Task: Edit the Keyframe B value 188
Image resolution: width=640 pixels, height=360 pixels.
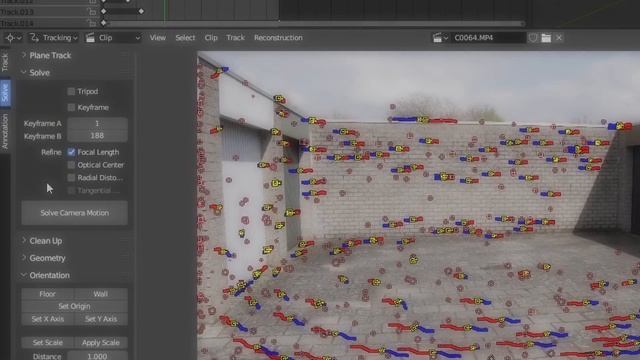Action: [97, 136]
